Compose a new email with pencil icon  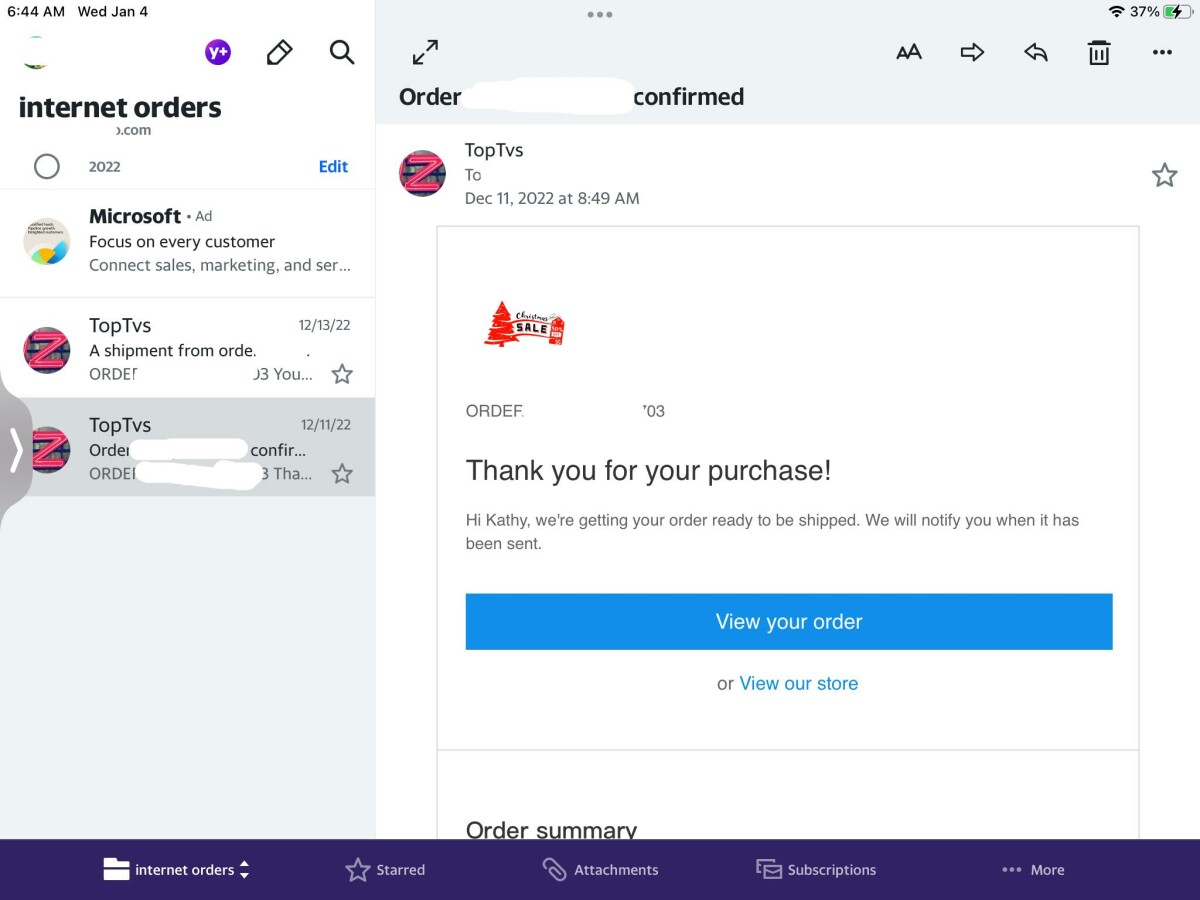(279, 53)
